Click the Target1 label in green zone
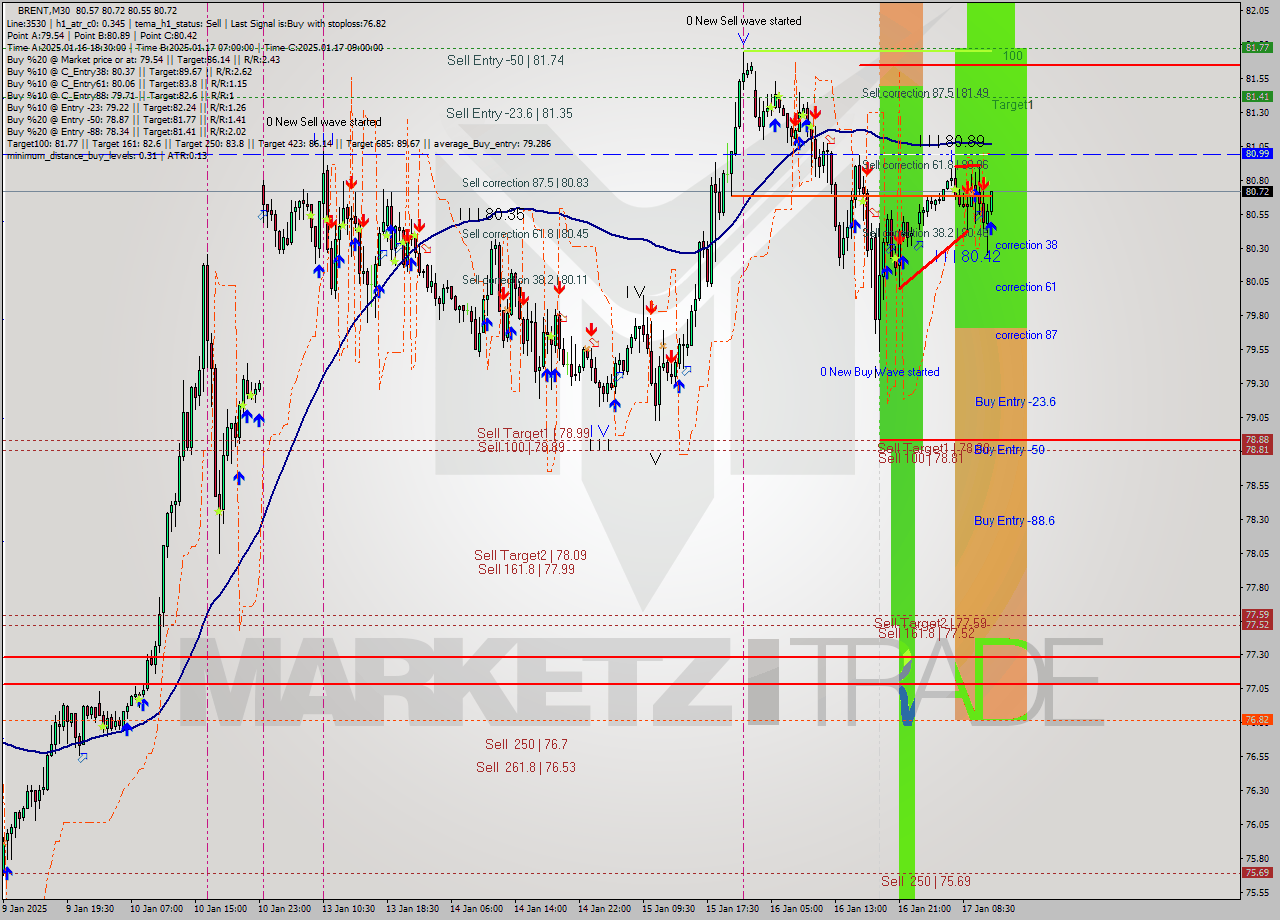 [x=1012, y=104]
